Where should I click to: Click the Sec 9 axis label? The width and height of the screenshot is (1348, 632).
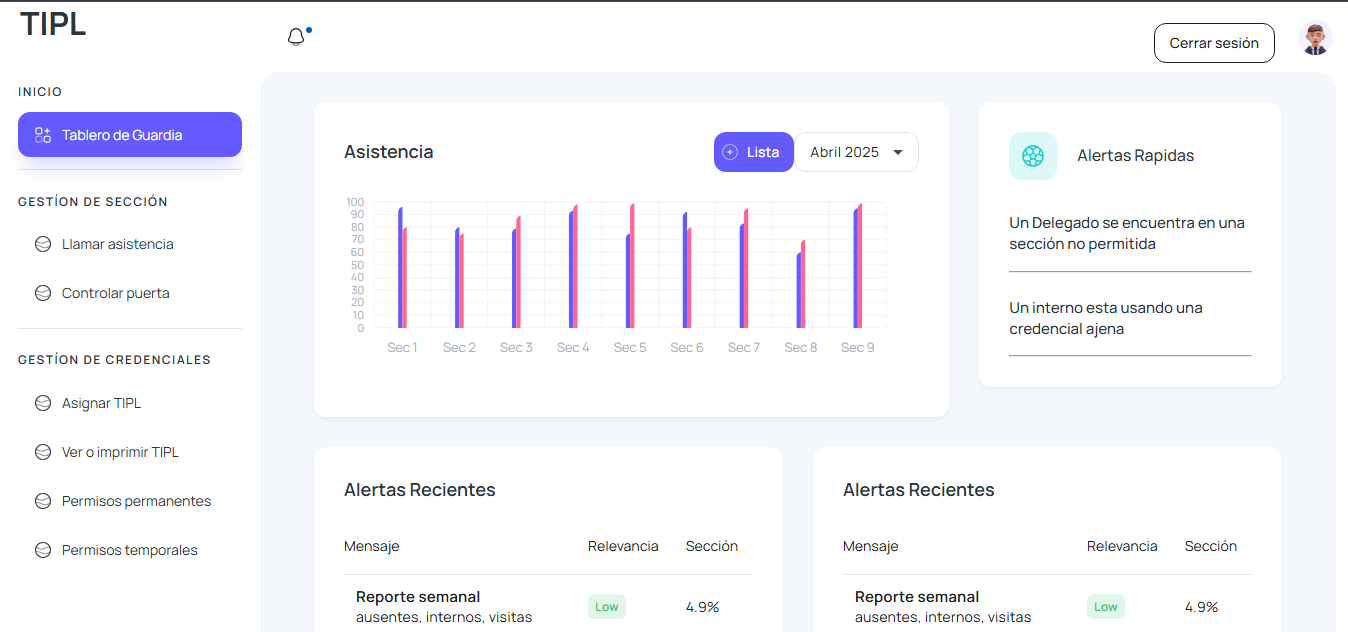pos(858,347)
